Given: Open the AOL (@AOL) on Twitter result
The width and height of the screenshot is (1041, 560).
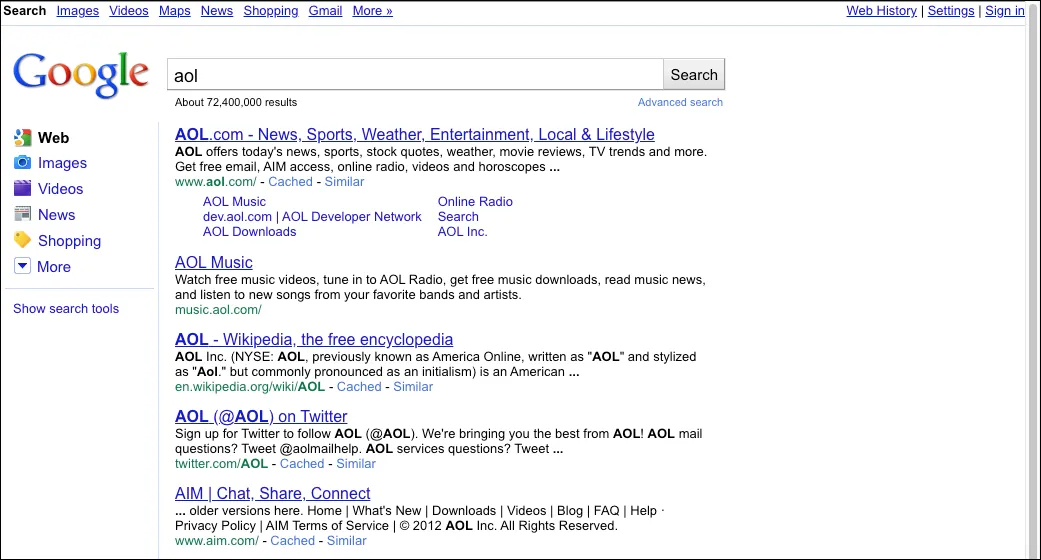Looking at the screenshot, I should click(261, 417).
